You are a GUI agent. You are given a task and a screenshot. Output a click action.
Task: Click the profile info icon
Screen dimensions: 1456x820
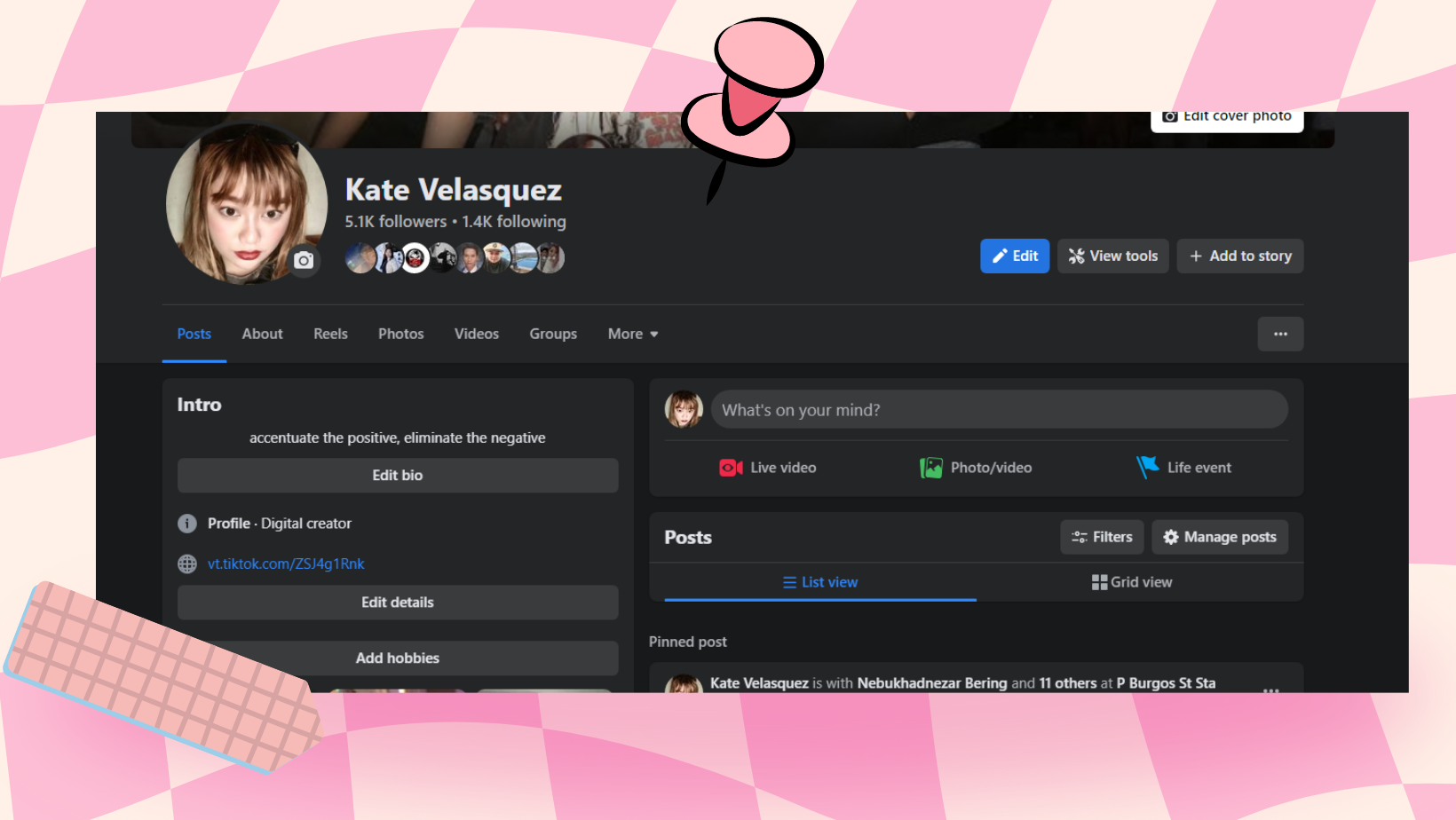[187, 524]
